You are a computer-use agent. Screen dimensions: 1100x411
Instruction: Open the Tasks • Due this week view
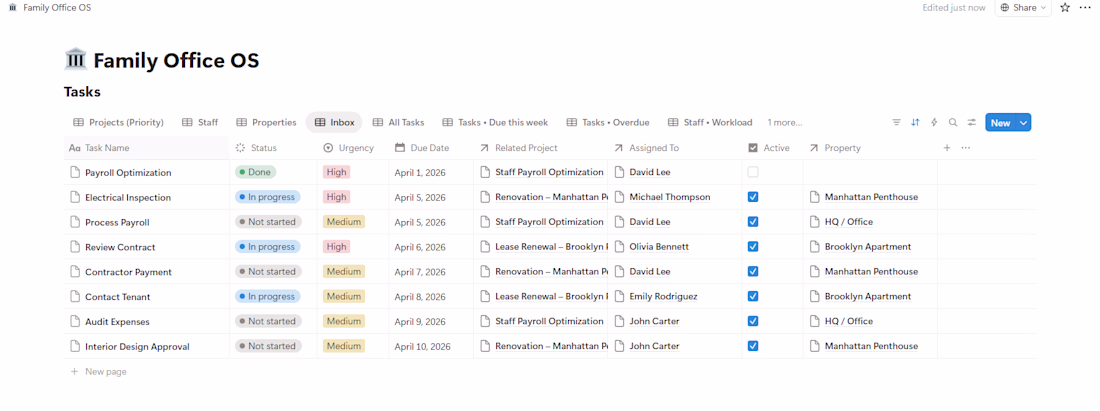click(495, 122)
